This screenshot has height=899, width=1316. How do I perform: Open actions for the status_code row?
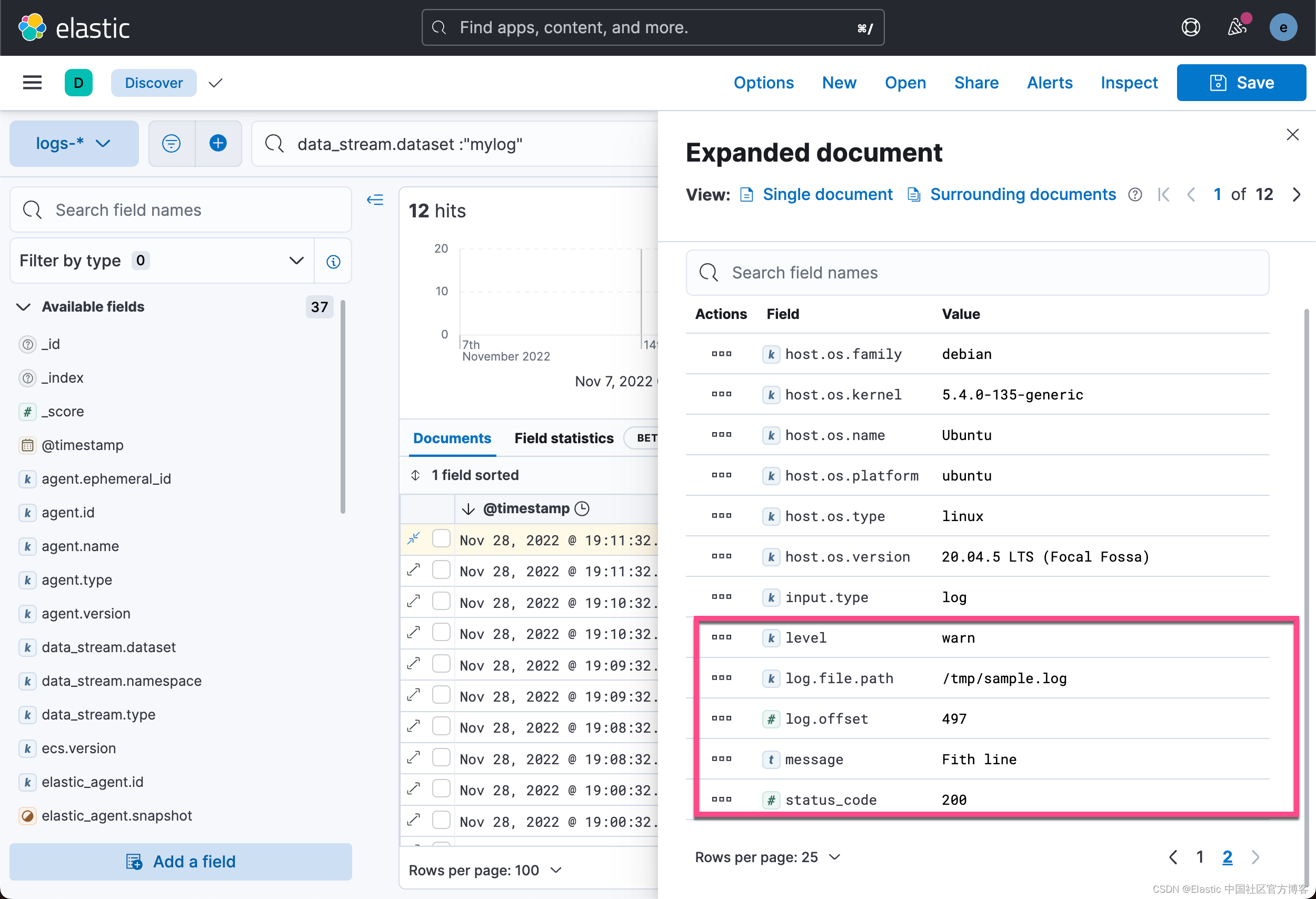click(721, 800)
